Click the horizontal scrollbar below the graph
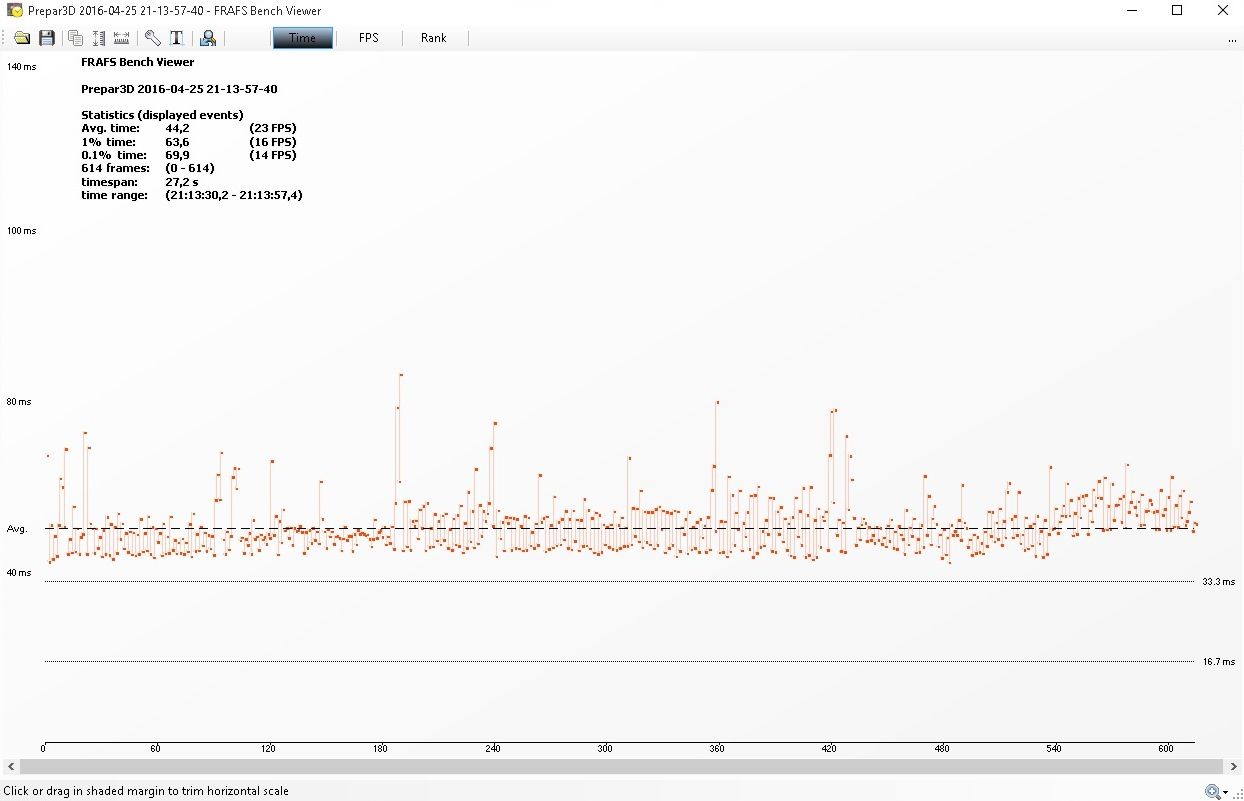 tap(621, 766)
